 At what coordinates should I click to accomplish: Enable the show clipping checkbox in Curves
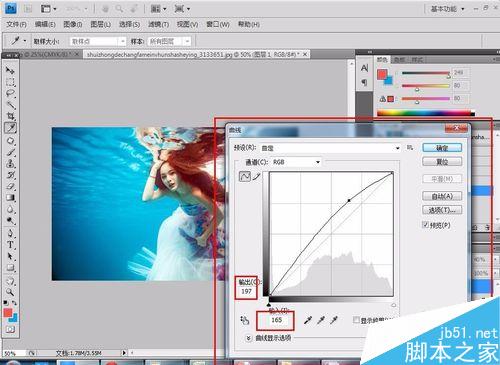(x=356, y=320)
